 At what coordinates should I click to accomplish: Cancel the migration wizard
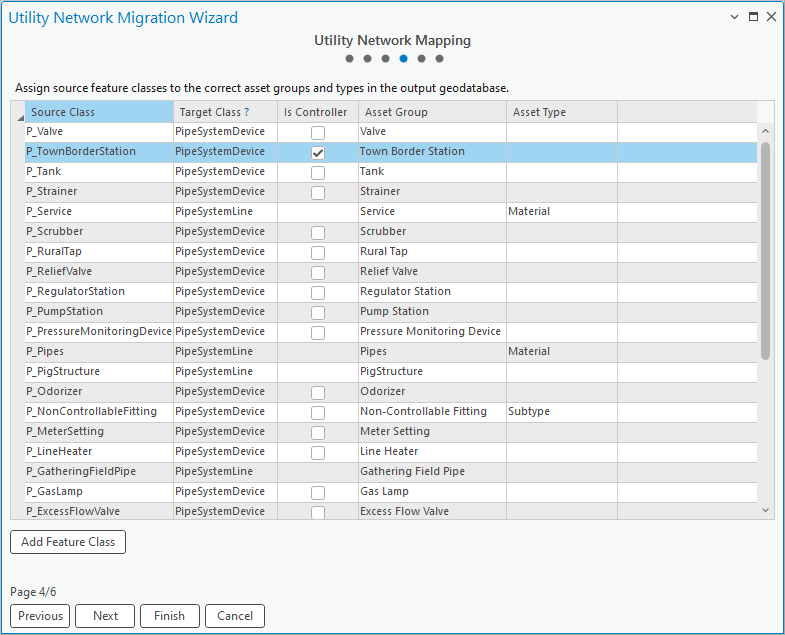[x=235, y=616]
